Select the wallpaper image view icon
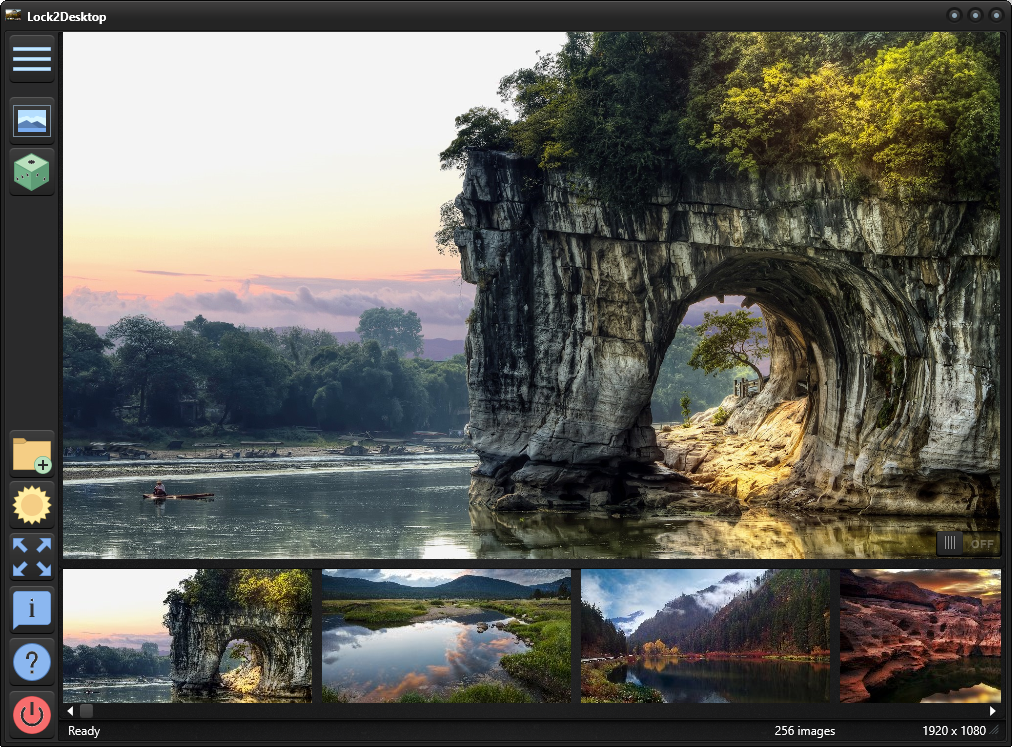This screenshot has height=747, width=1012. (x=31, y=119)
